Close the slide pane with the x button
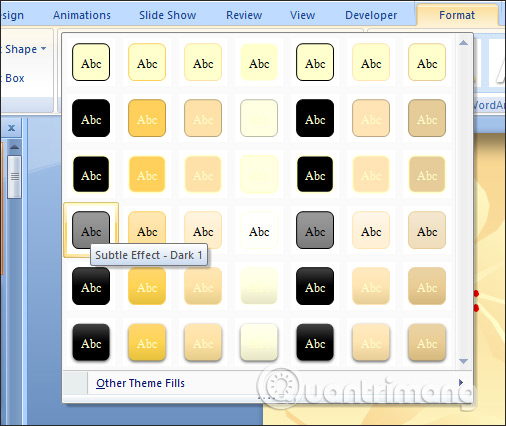Screen dimensions: 506x426 (11, 128)
